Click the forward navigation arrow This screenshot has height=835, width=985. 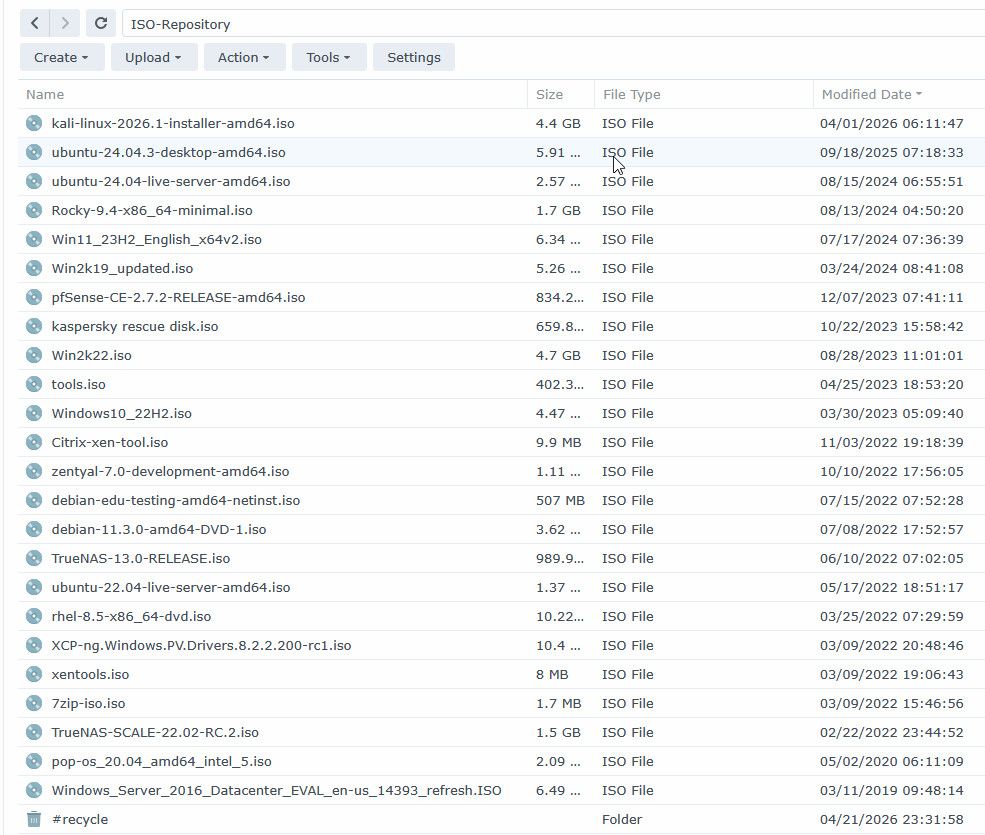65,23
